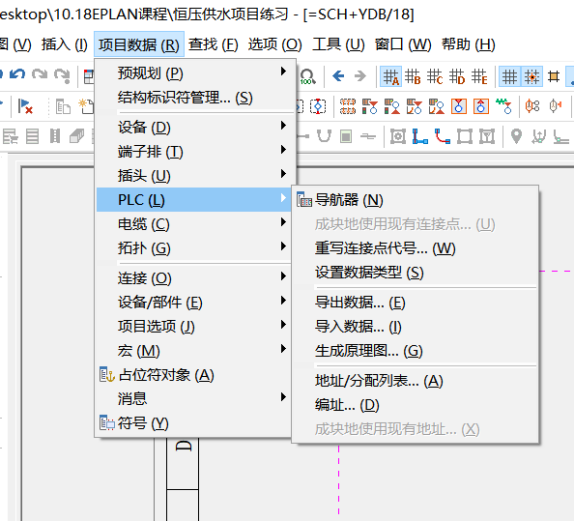The width and height of the screenshot is (574, 521).
Task: Open PLC 导航器 (N)
Action: pyautogui.click(x=415, y=200)
